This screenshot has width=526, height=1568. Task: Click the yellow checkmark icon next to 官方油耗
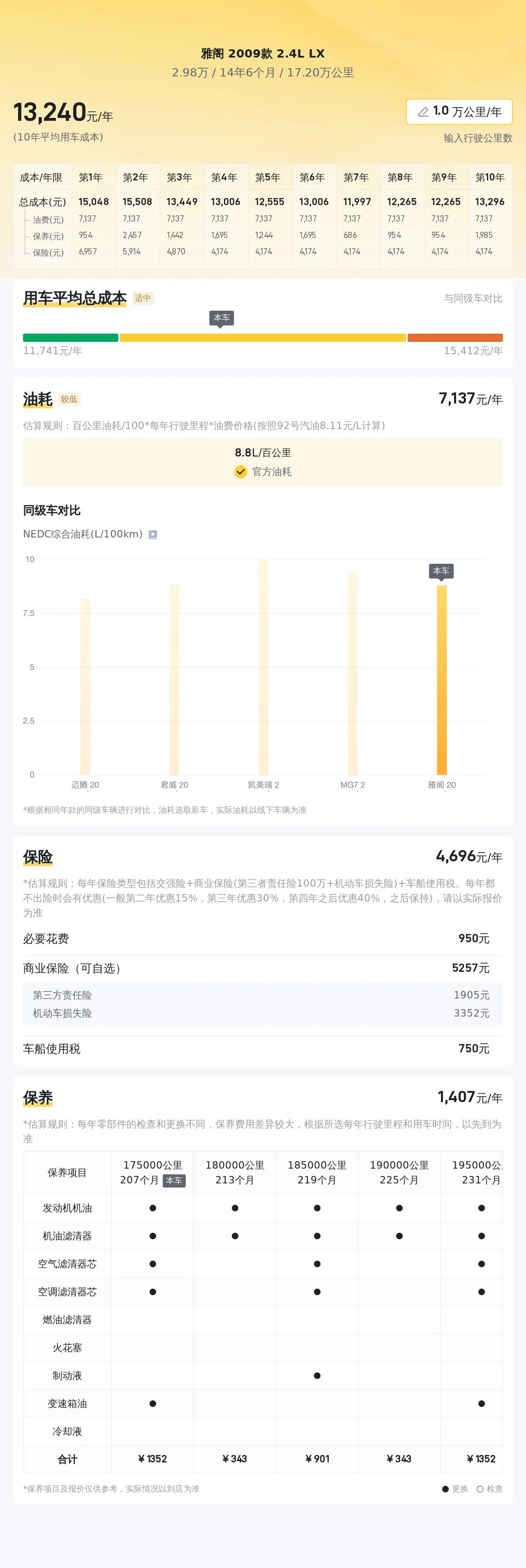click(240, 472)
